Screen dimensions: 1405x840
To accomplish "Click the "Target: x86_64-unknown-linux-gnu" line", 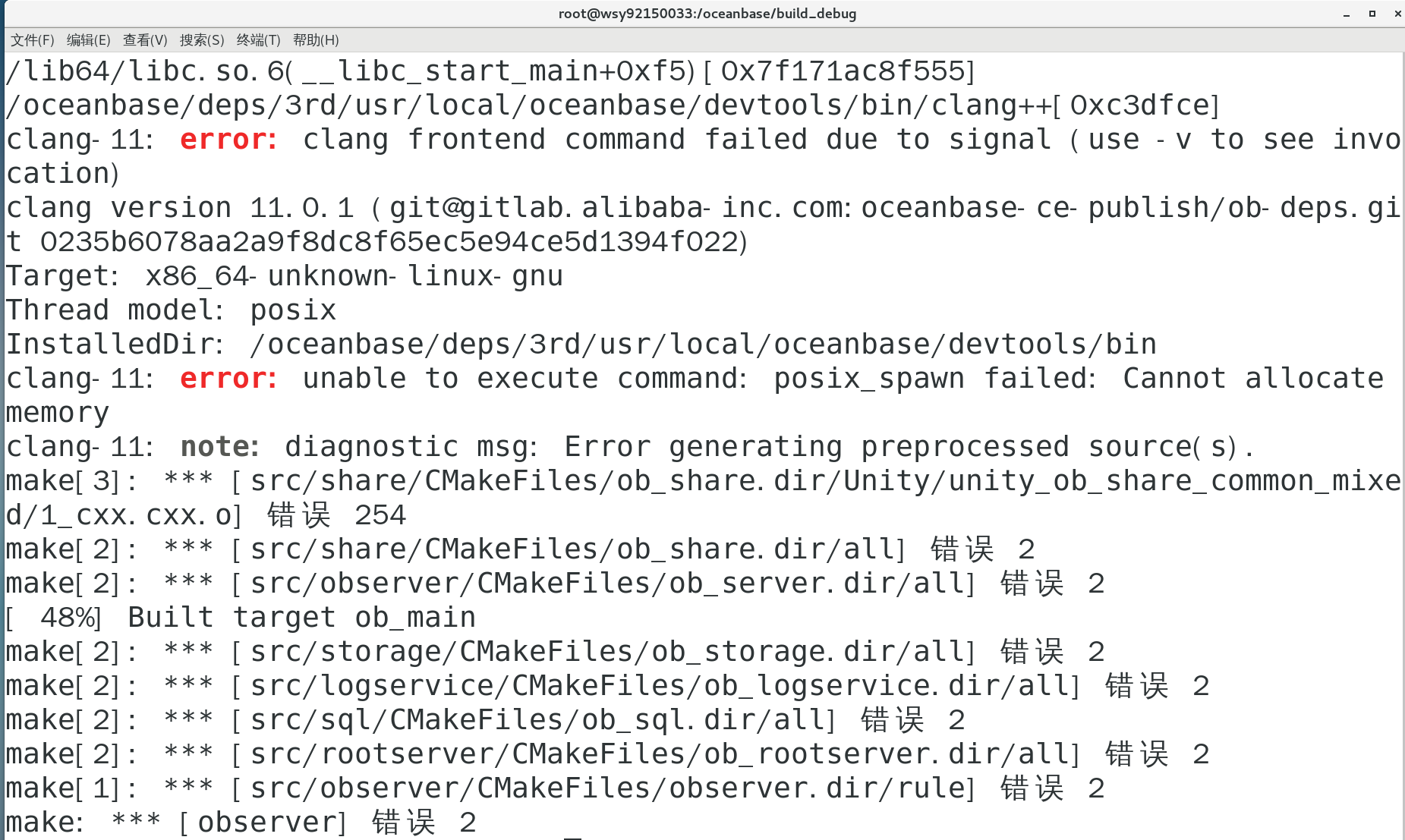I will pos(285,276).
